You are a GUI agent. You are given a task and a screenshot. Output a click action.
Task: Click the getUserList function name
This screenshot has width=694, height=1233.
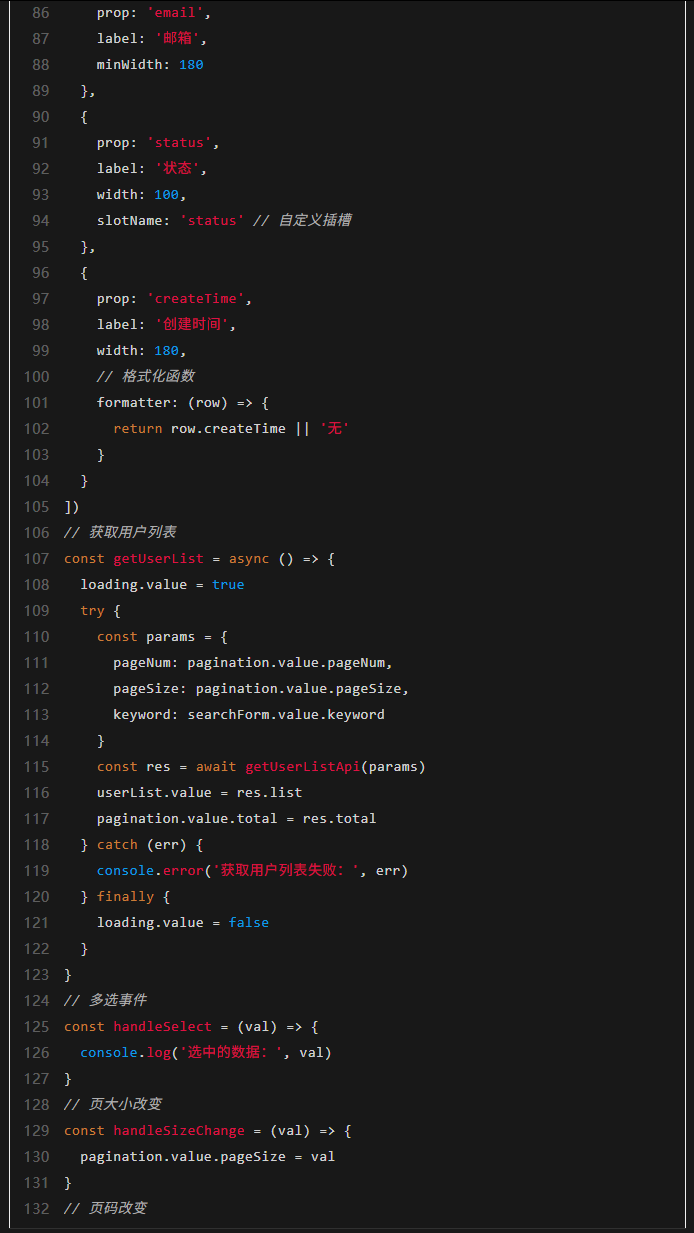click(x=158, y=559)
